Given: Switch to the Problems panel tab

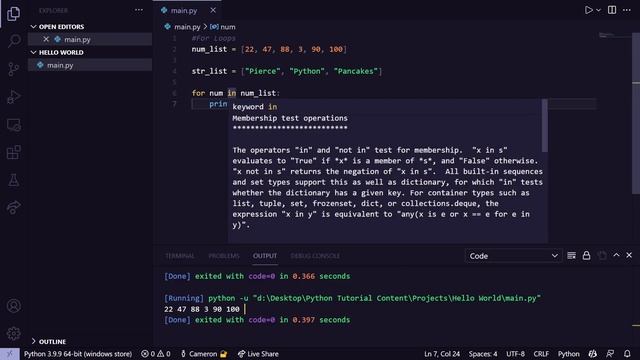Looking at the screenshot, I should point(224,256).
